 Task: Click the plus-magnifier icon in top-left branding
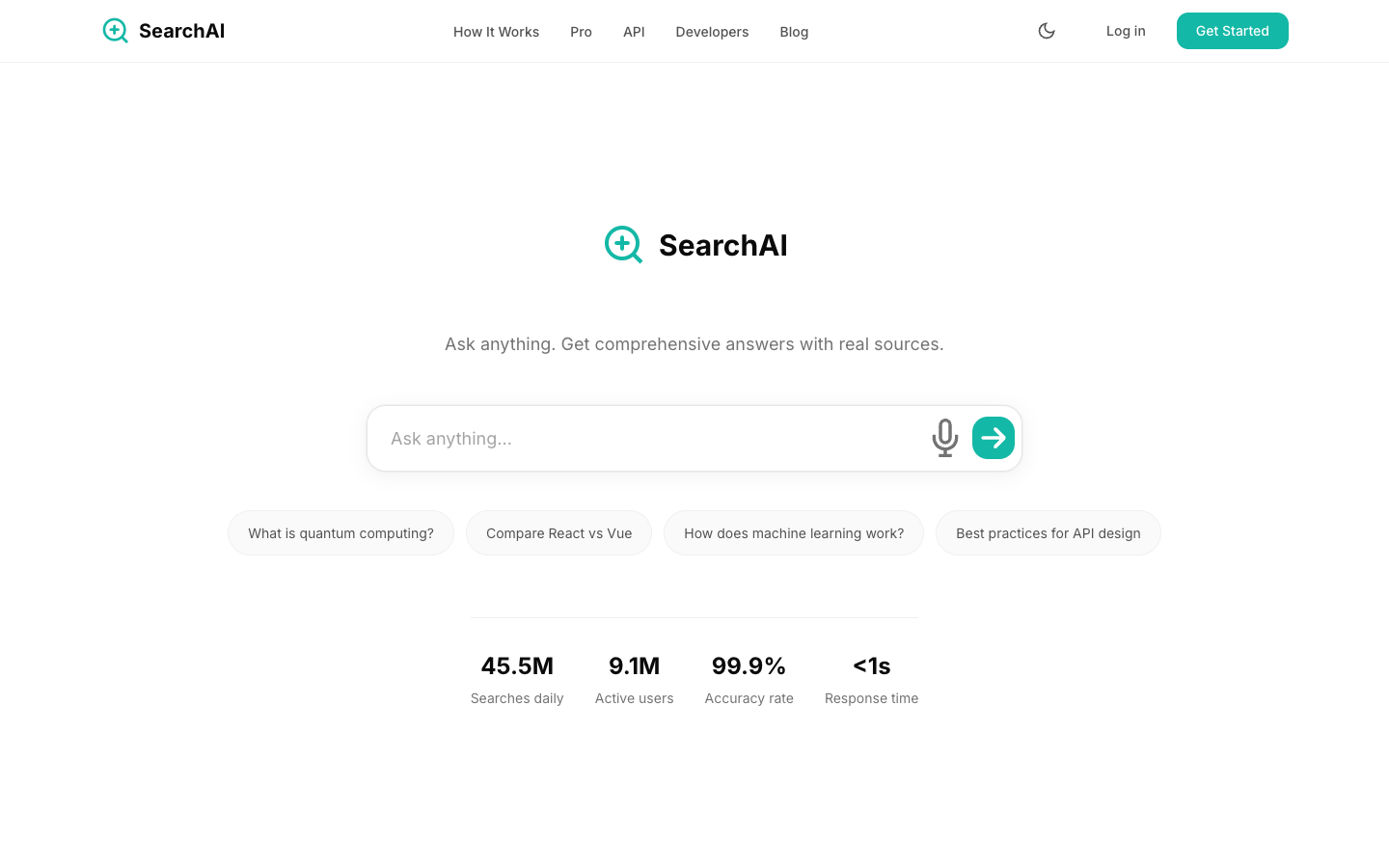pos(115,30)
